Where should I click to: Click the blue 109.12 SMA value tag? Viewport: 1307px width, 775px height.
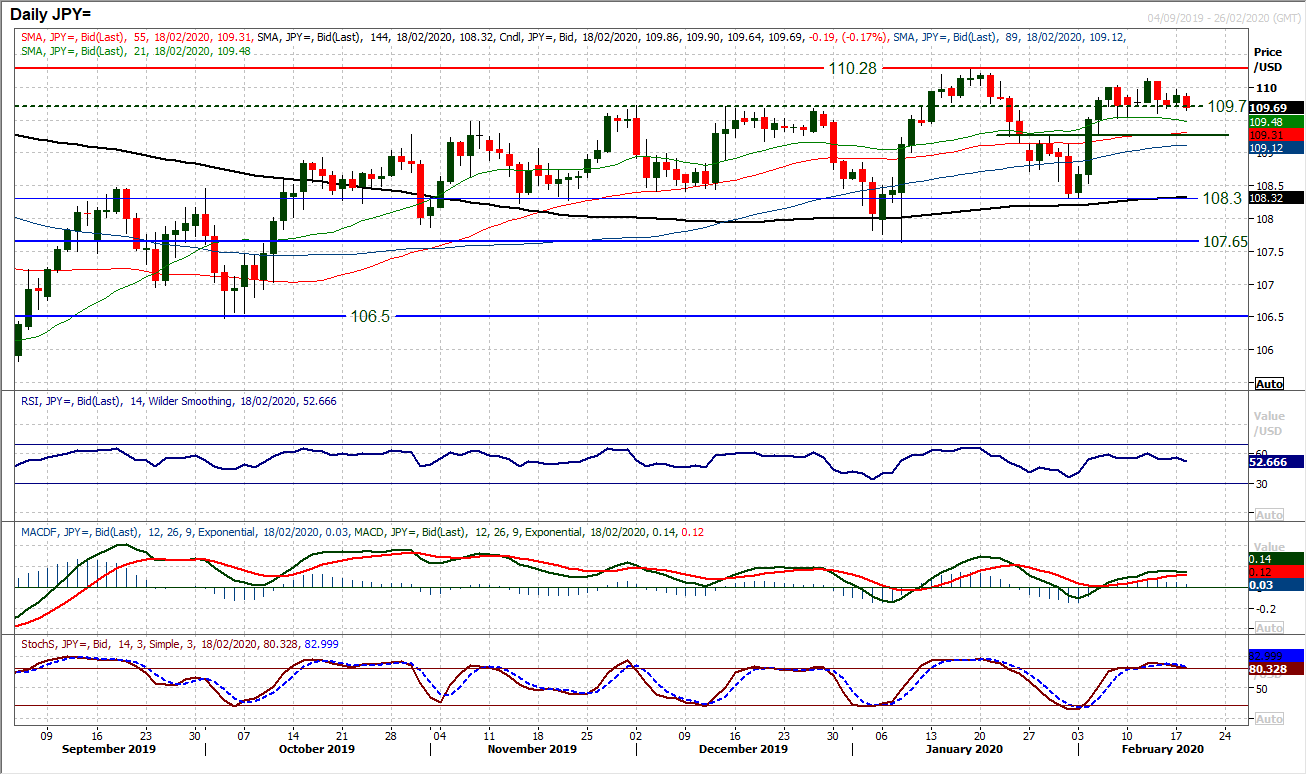point(1277,147)
